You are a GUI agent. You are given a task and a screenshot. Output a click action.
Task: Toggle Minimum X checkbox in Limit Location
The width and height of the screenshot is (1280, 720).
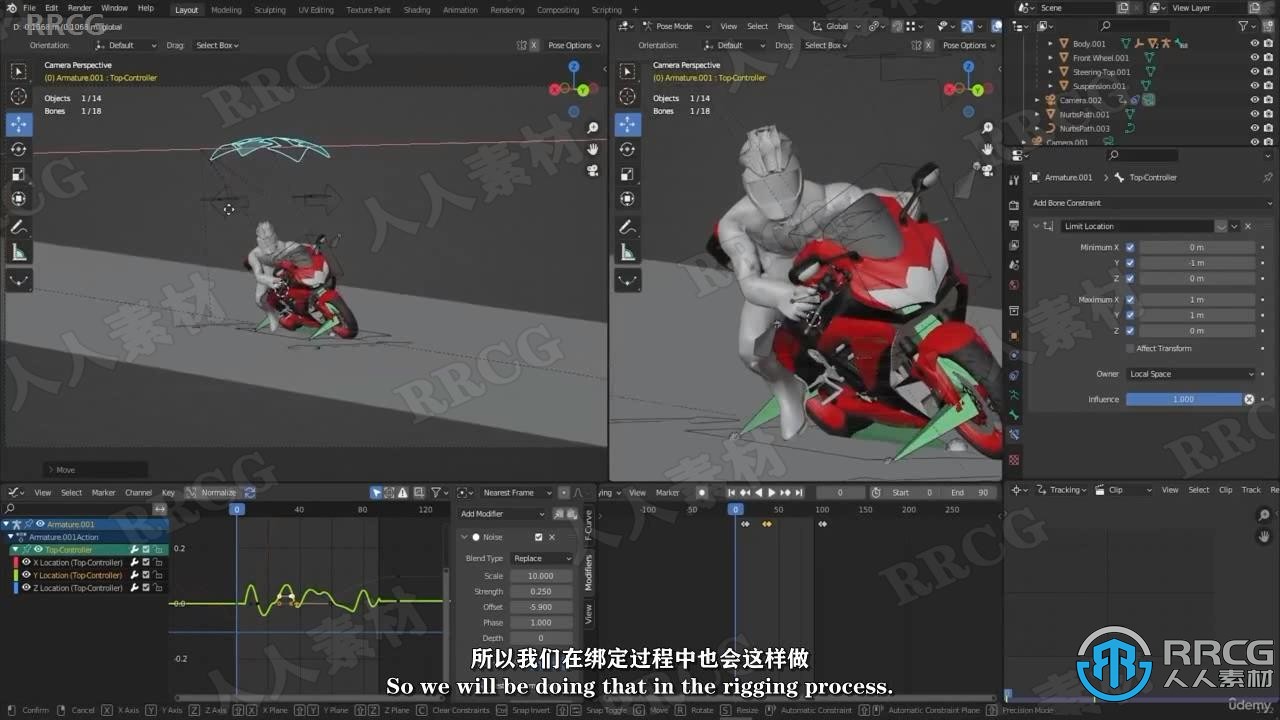click(x=1130, y=247)
